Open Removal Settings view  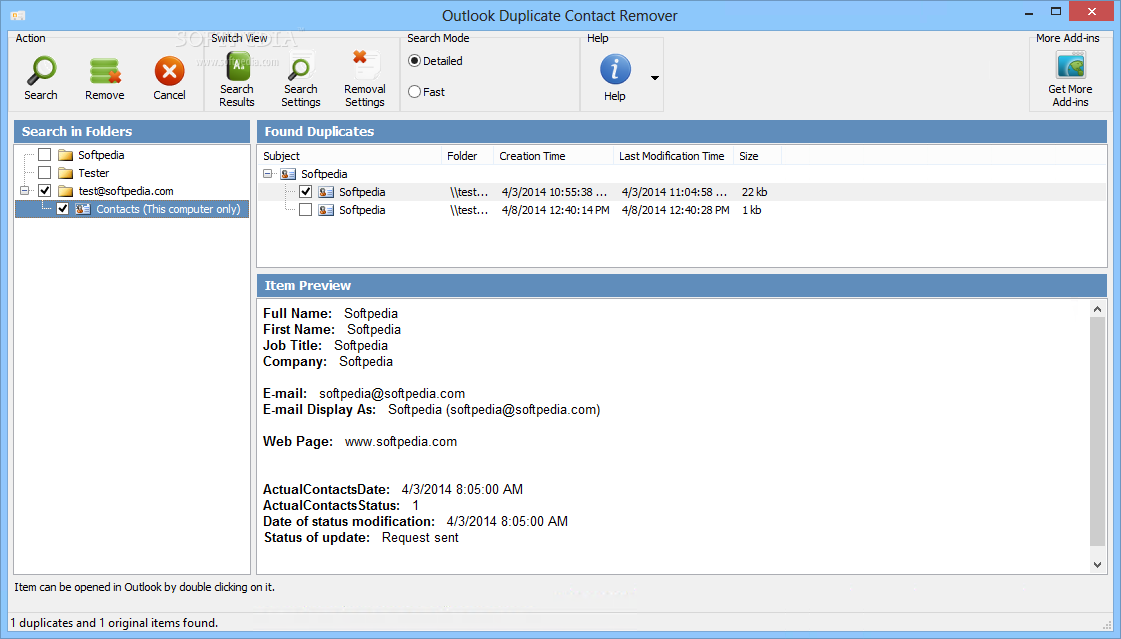[x=365, y=79]
